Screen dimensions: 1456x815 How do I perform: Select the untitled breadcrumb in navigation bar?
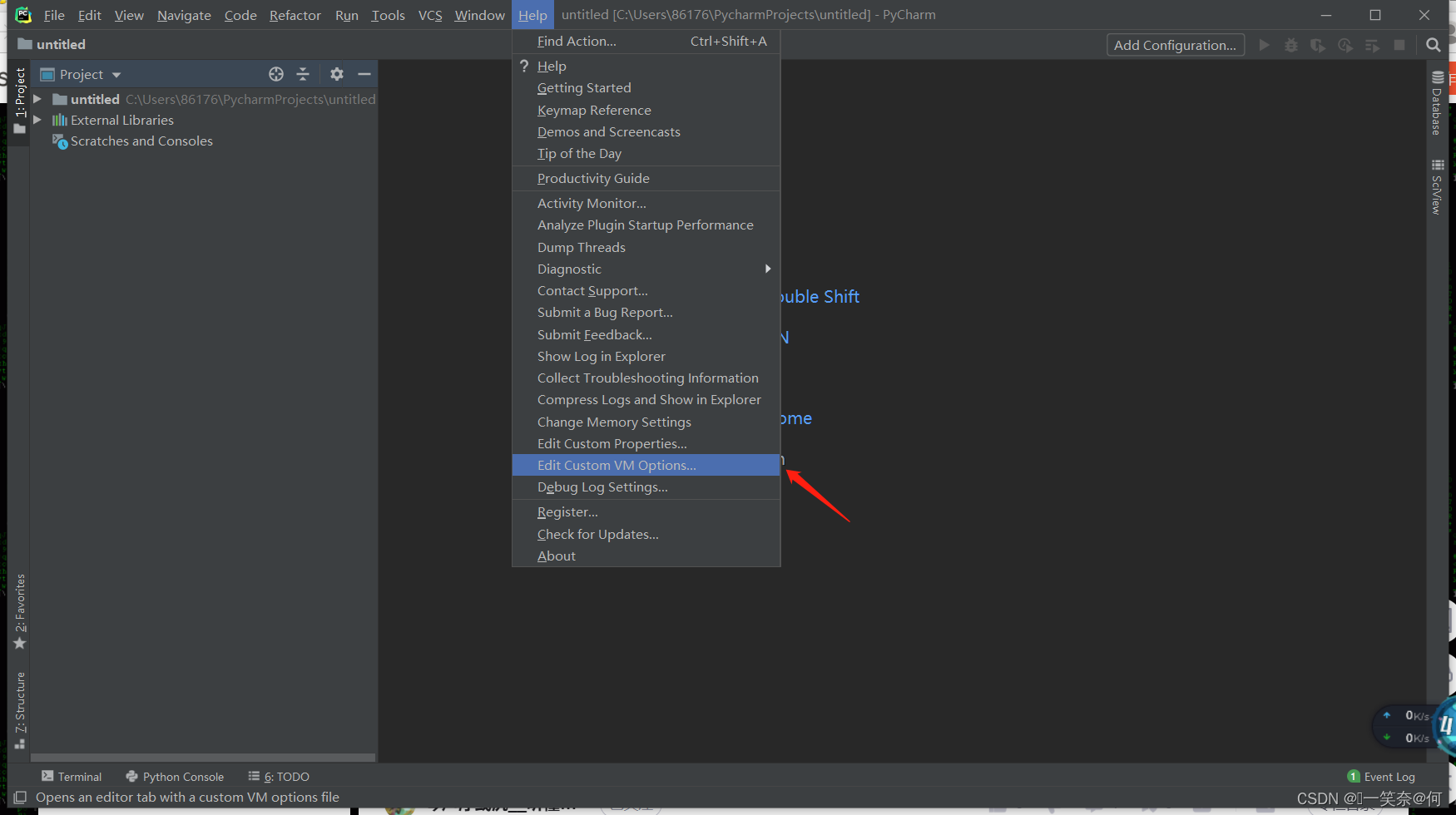[52, 44]
